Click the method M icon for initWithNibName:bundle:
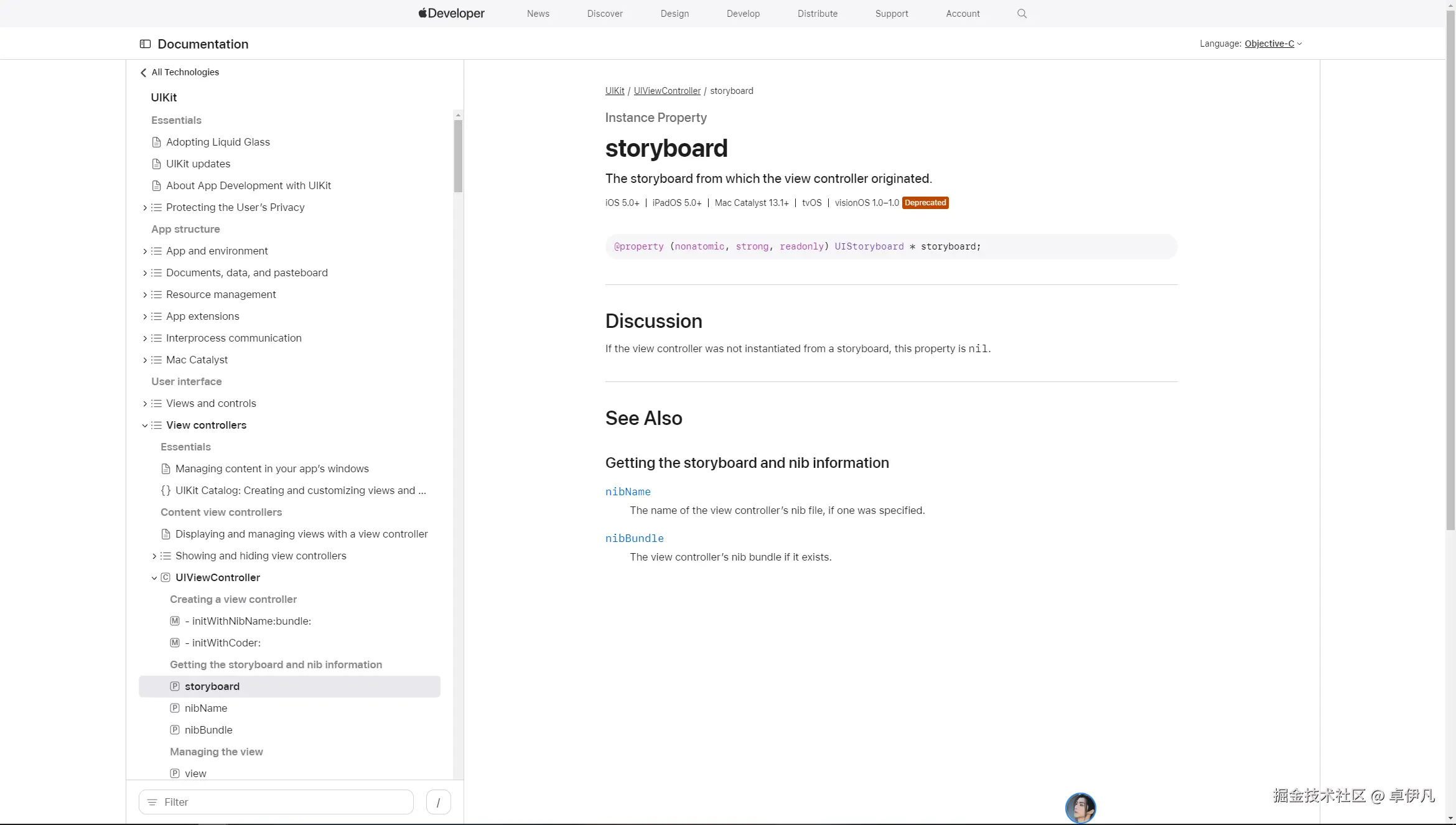 point(175,621)
